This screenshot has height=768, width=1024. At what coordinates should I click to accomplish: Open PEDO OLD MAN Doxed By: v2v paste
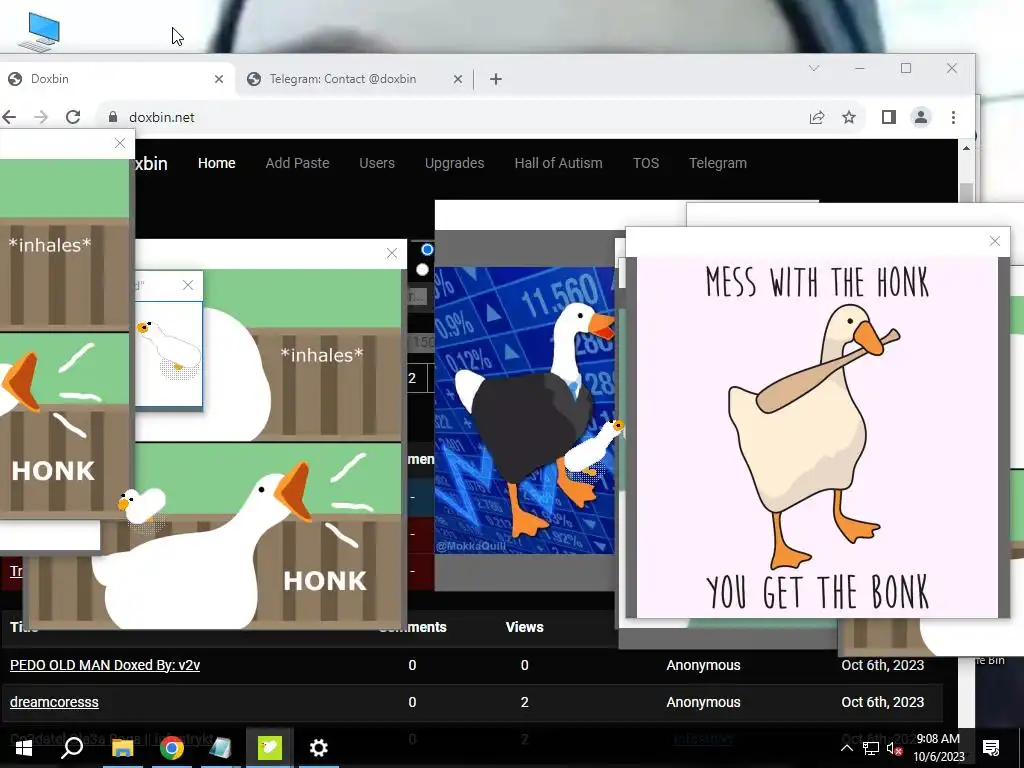(x=104, y=665)
